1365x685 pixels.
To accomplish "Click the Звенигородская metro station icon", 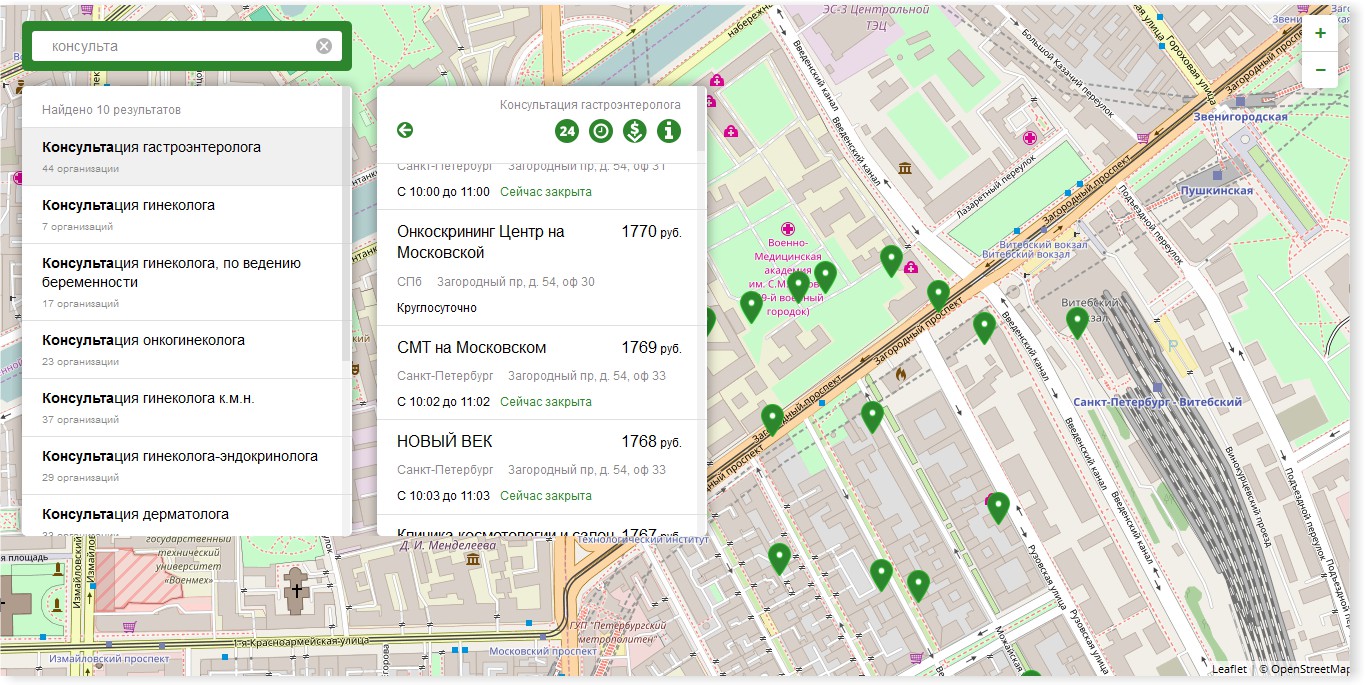I will [x=1241, y=102].
